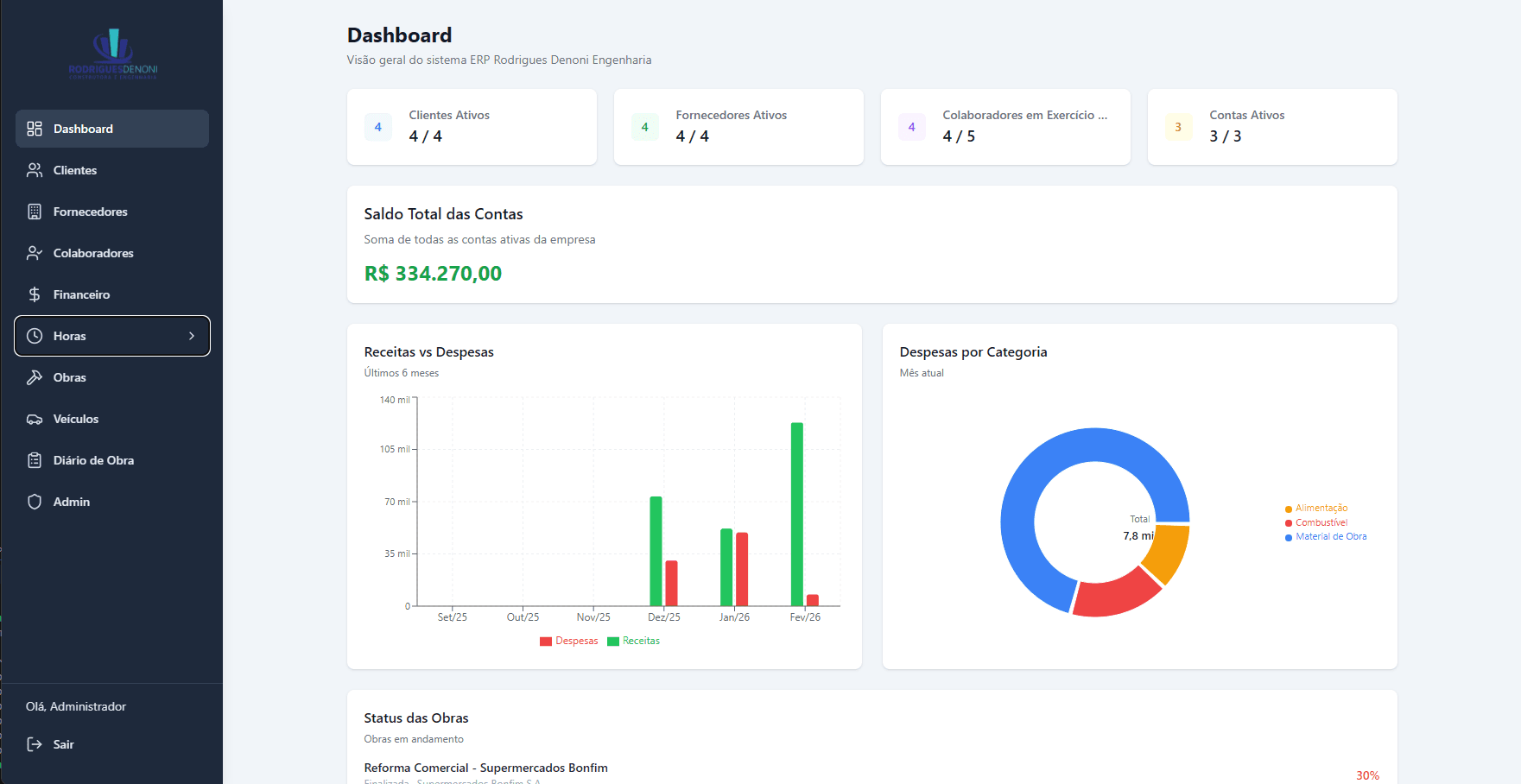Toggle Material de Obra legend entry
Viewport: 1521px width, 784px height.
click(1326, 537)
